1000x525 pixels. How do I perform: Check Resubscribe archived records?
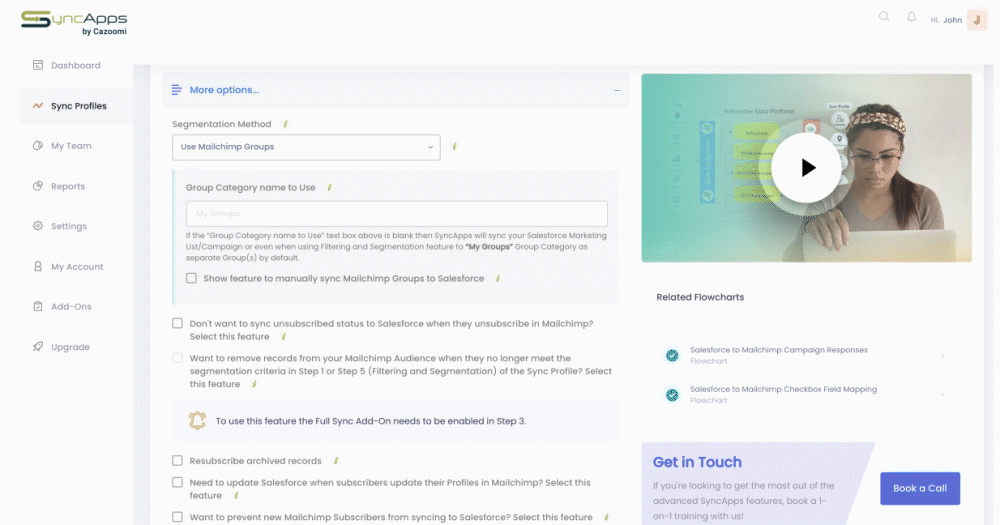tap(177, 461)
